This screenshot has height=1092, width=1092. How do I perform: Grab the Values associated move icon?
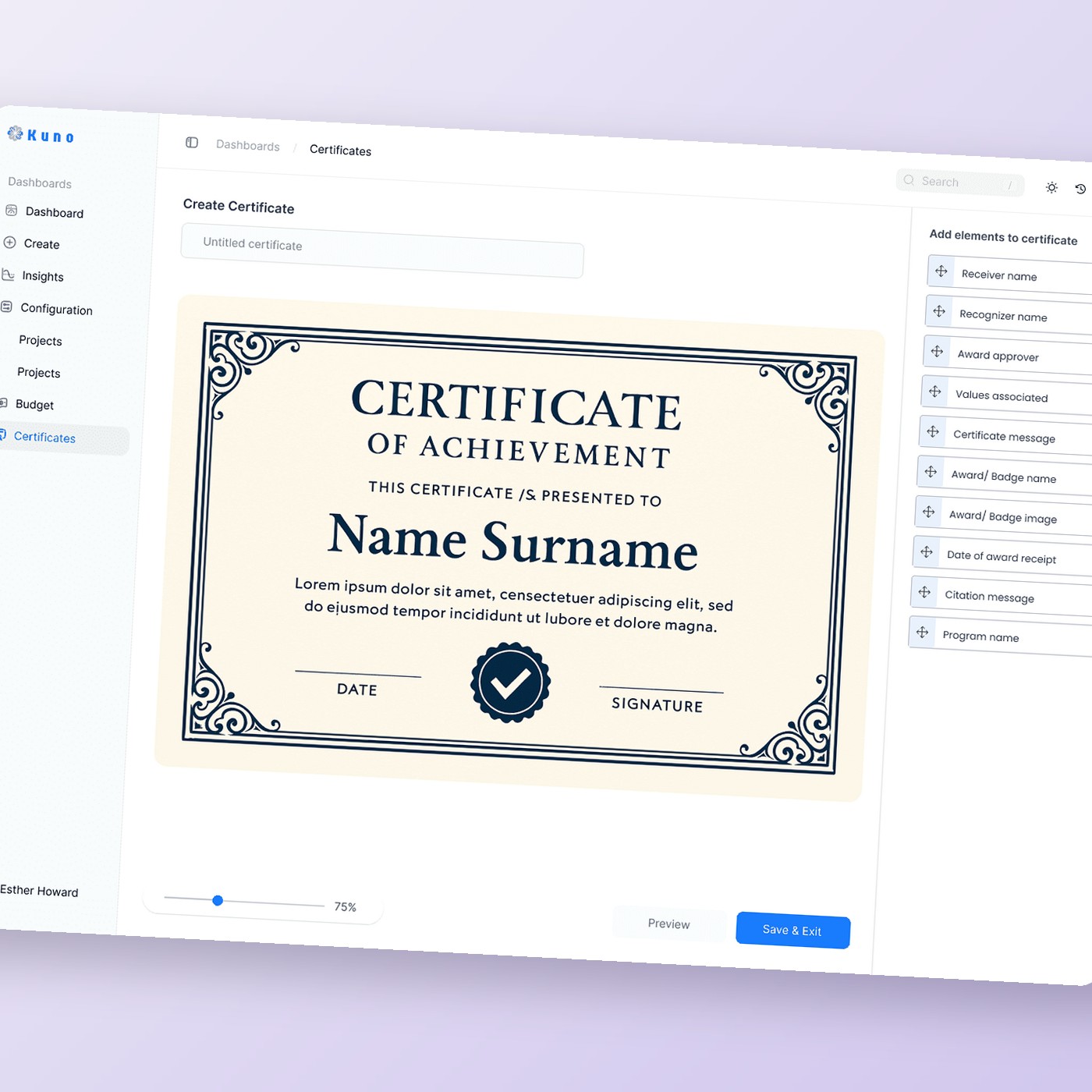935,391
